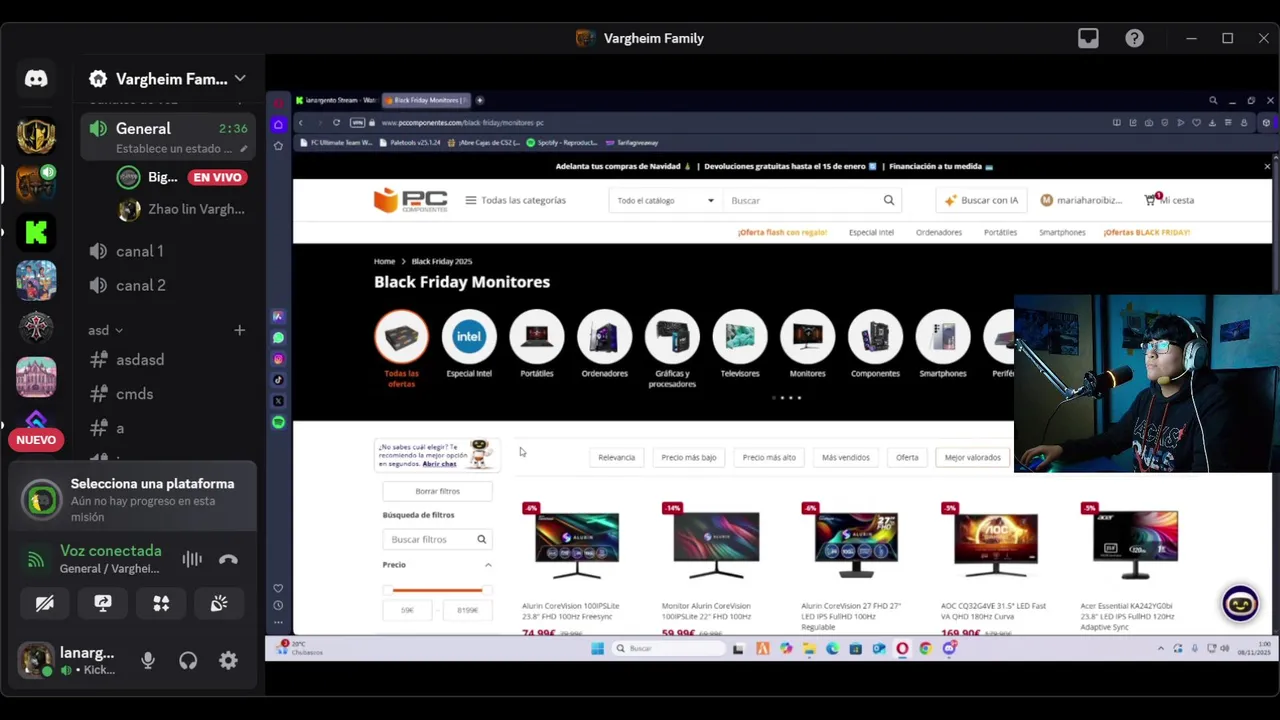Open Discord user settings gear
Image resolution: width=1280 pixels, height=720 pixels.
point(228,660)
